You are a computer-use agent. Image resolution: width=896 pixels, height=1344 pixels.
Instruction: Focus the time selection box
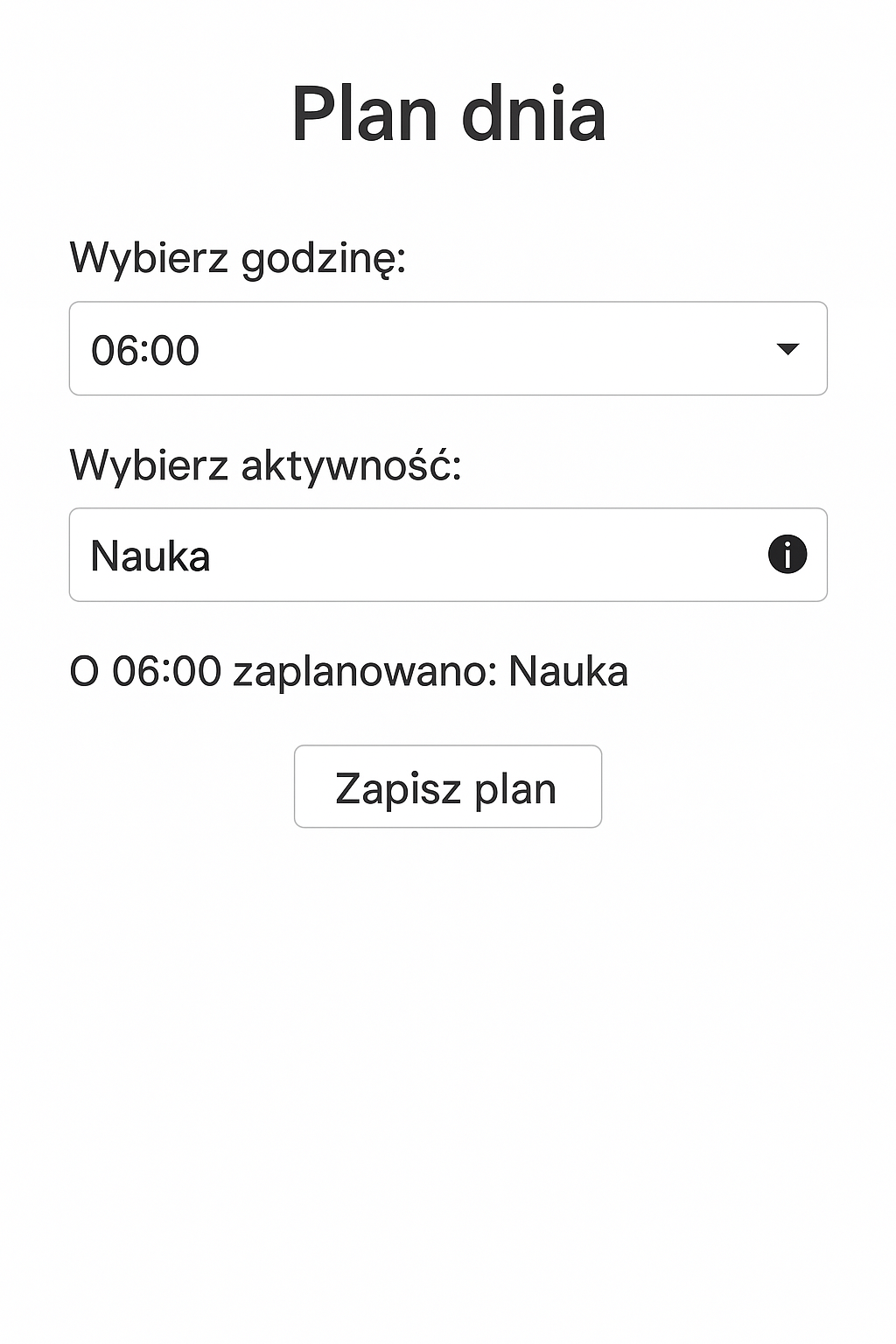point(447,349)
